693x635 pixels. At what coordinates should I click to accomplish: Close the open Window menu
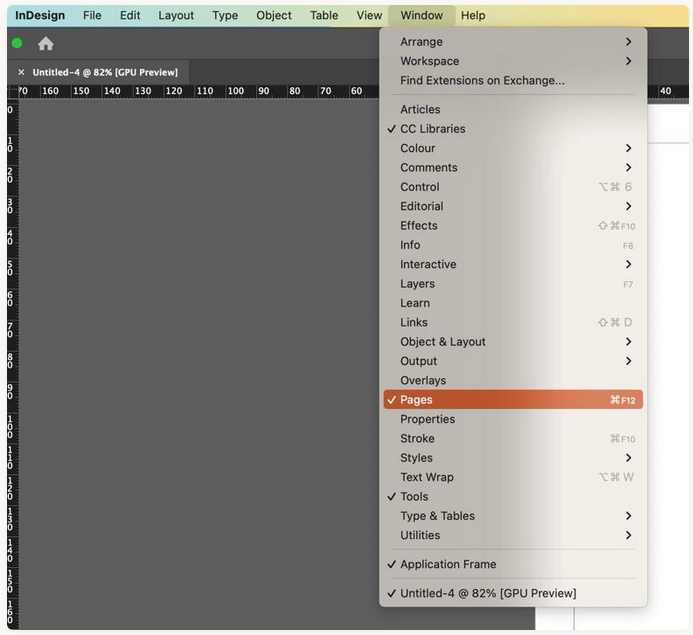click(422, 15)
